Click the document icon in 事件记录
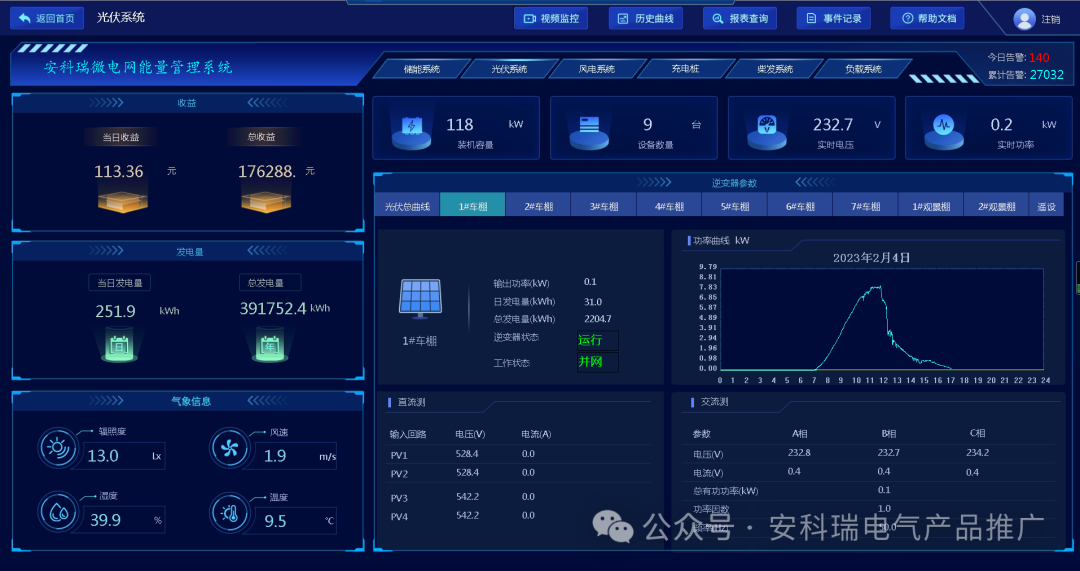This screenshot has height=571, width=1080. (811, 19)
